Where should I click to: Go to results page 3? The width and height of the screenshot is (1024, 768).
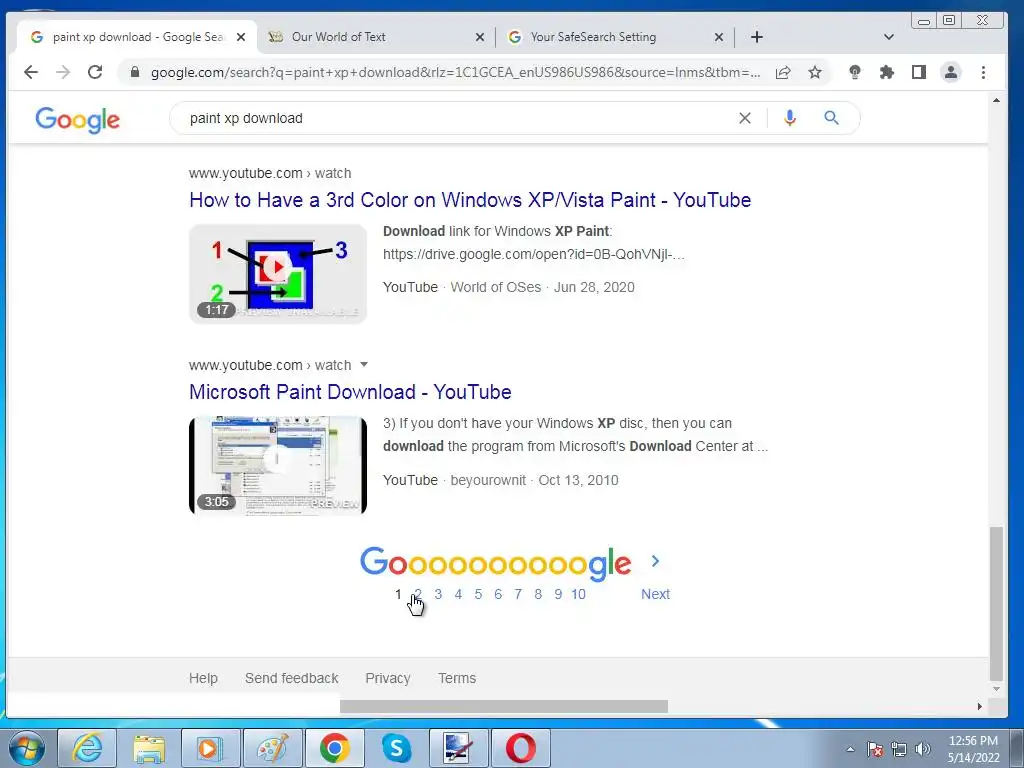click(x=438, y=594)
